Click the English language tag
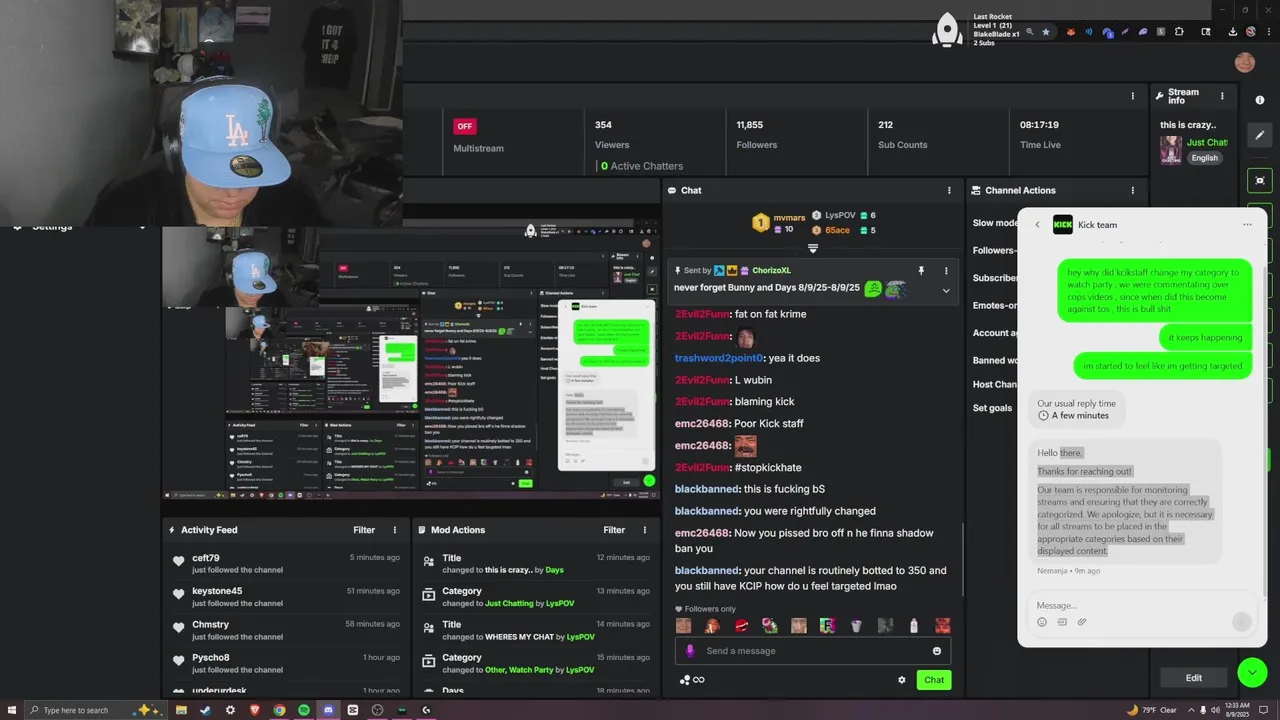The width and height of the screenshot is (1280, 720). click(x=1204, y=158)
